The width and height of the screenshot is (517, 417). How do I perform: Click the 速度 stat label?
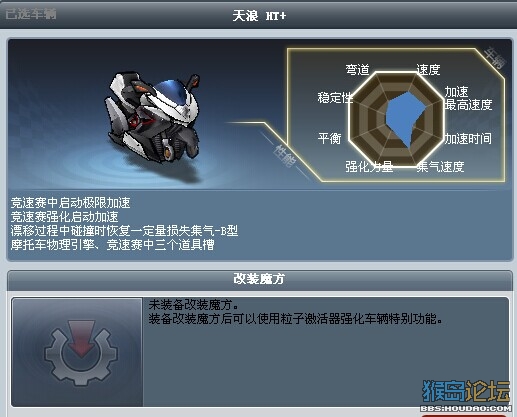[x=428, y=70]
